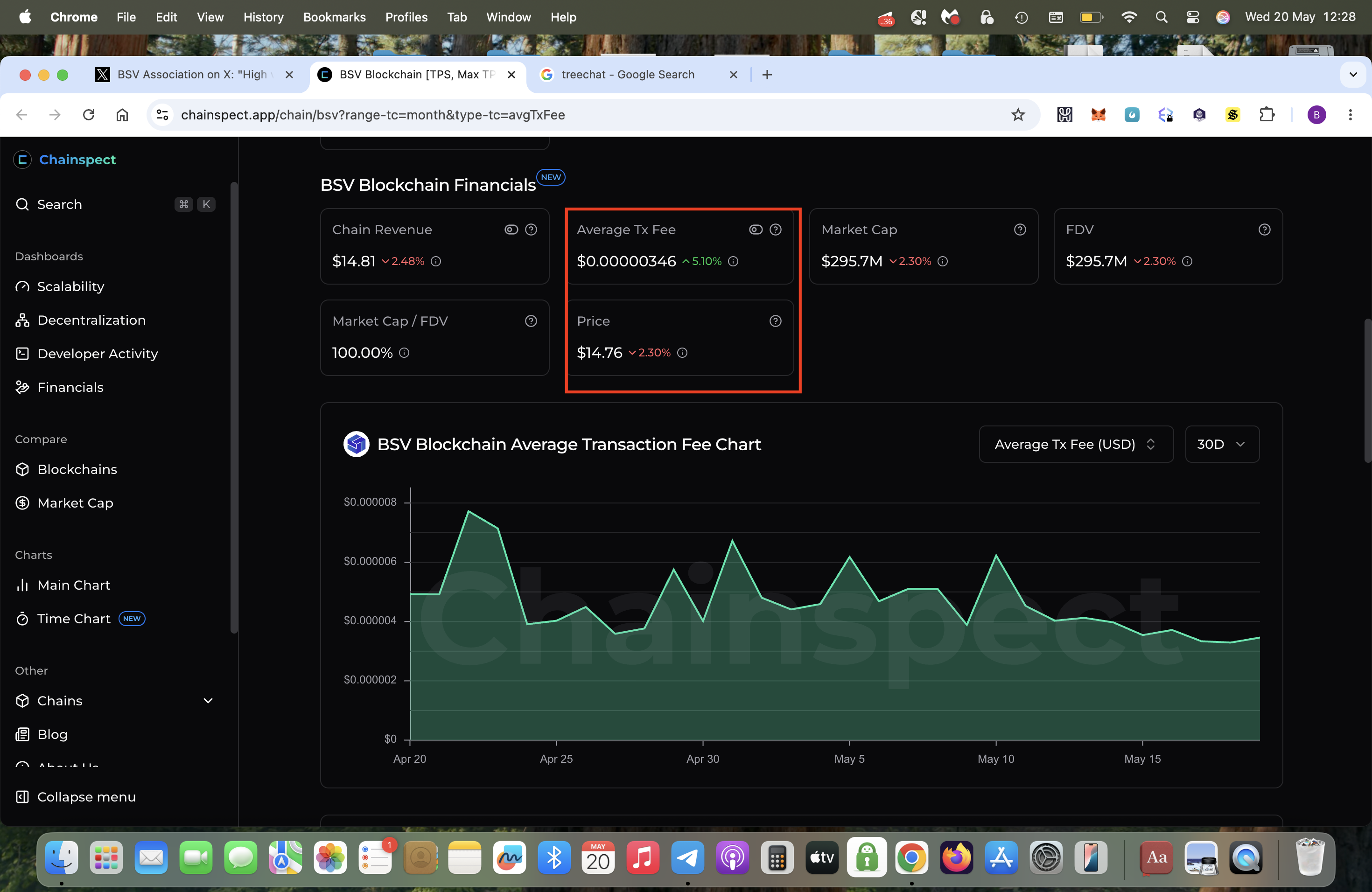Screen dimensions: 1372x892
Task: Close the BSV Blockchain tab
Action: tap(511, 74)
